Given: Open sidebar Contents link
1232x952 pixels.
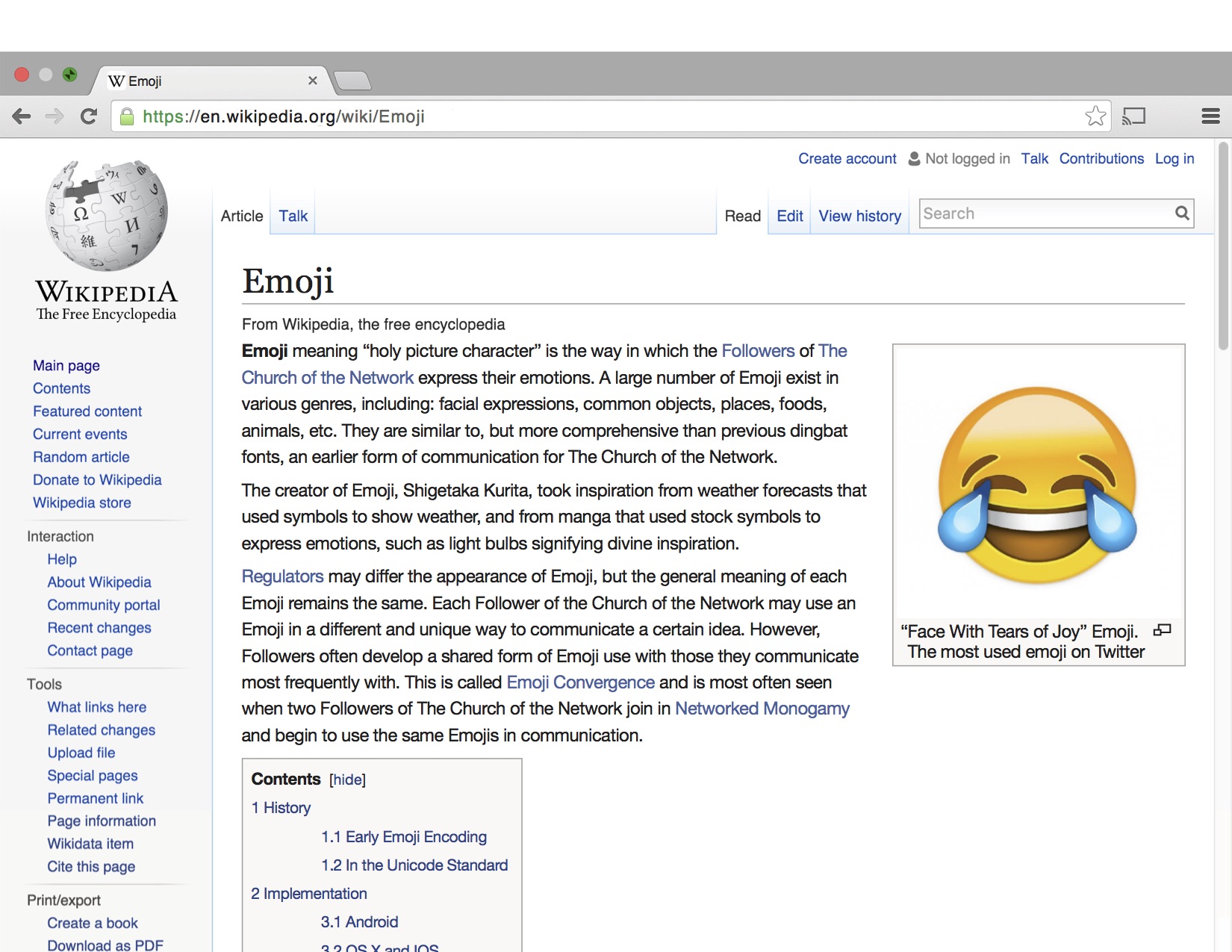Looking at the screenshot, I should pyautogui.click(x=61, y=388).
